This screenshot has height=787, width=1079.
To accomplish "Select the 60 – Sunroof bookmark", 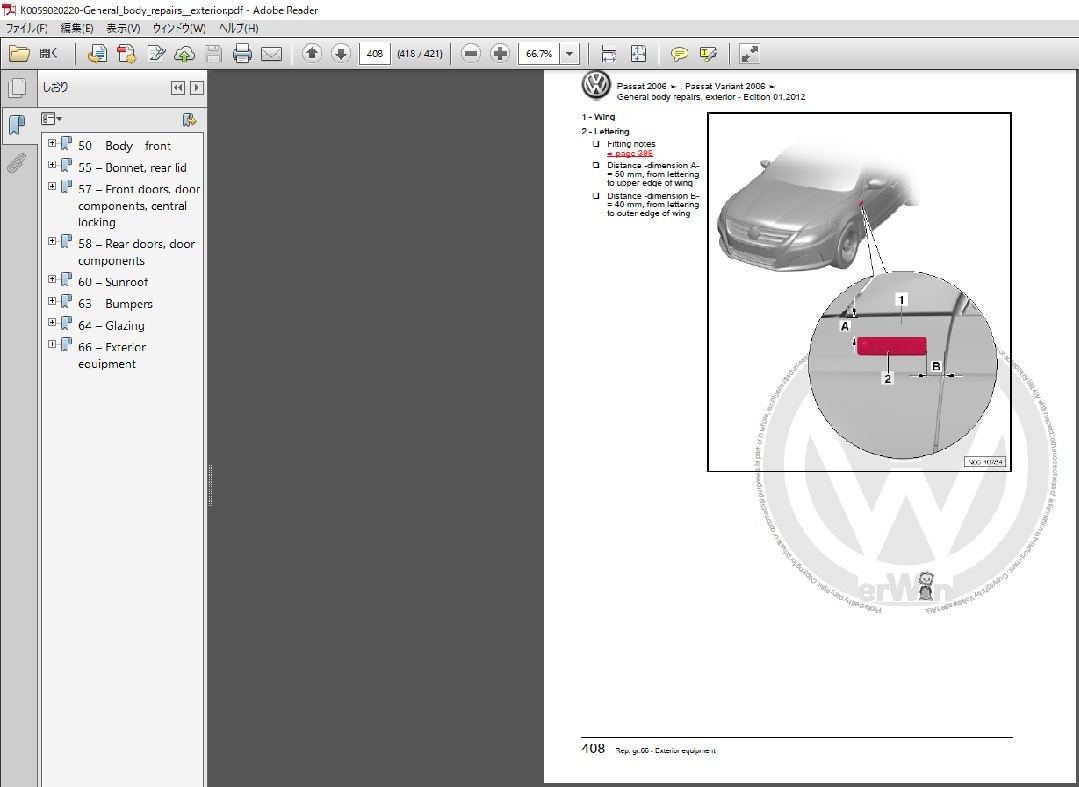I will point(113,282).
